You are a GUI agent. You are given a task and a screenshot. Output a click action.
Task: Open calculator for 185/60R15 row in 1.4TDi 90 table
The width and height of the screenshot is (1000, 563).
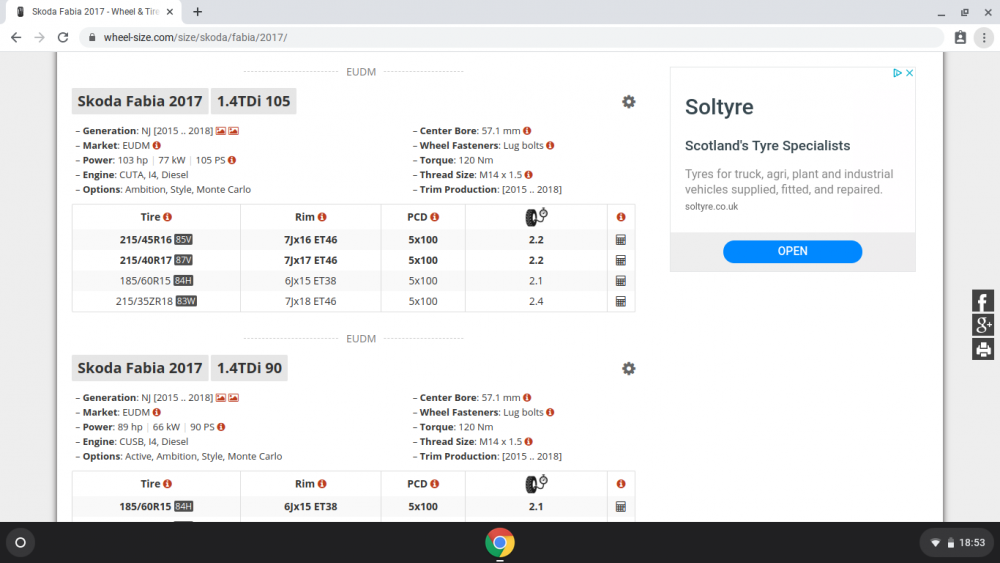(x=621, y=506)
